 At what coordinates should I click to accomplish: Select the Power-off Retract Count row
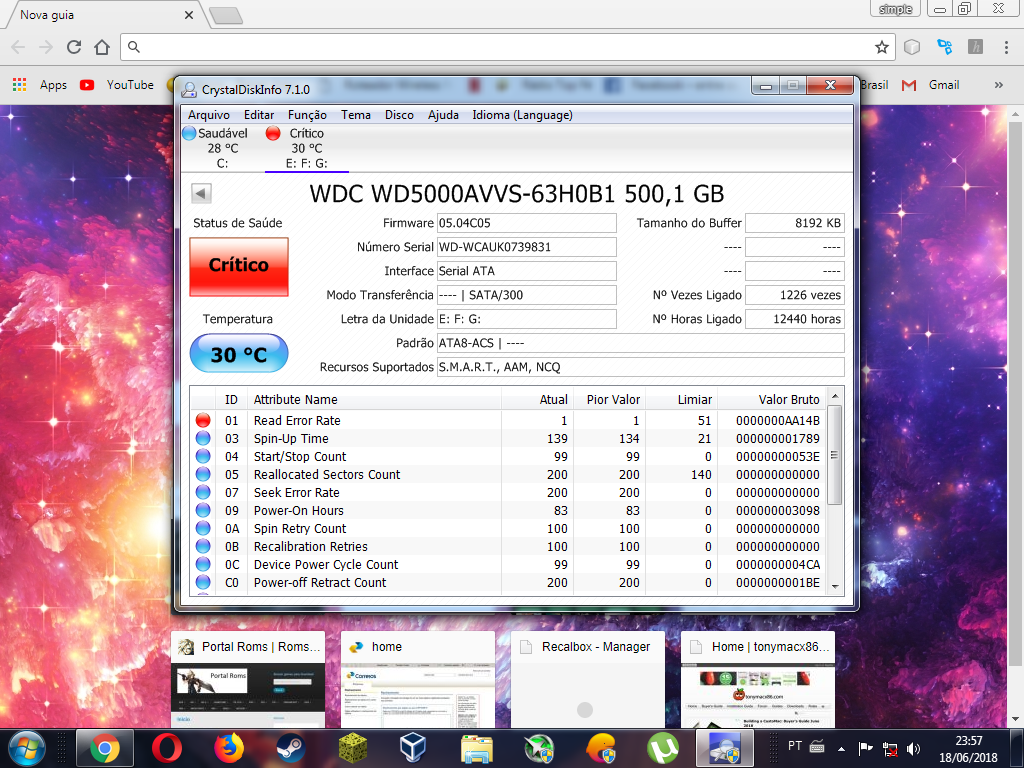tap(508, 583)
